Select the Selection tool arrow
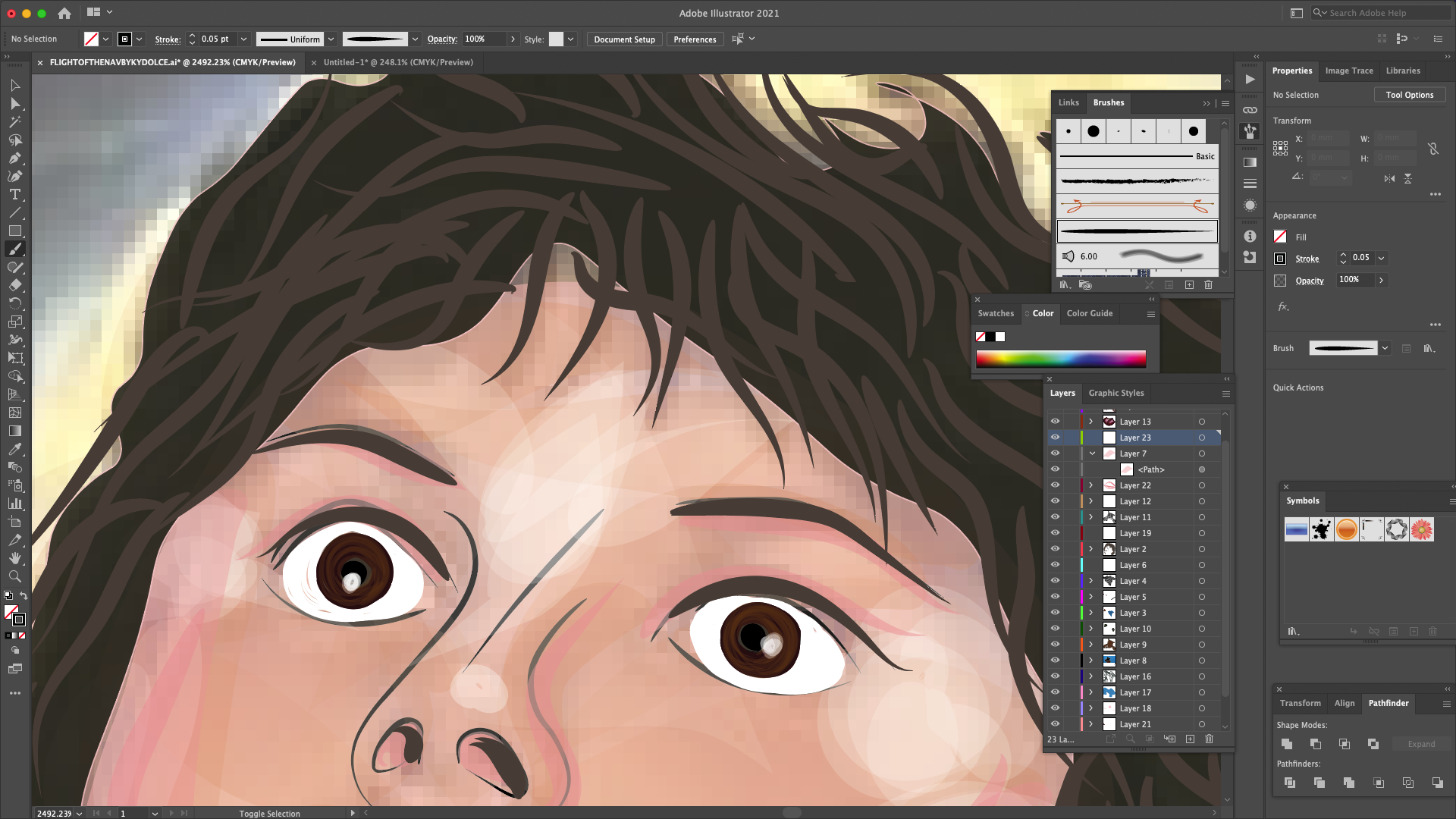Image resolution: width=1456 pixels, height=819 pixels. click(x=14, y=86)
